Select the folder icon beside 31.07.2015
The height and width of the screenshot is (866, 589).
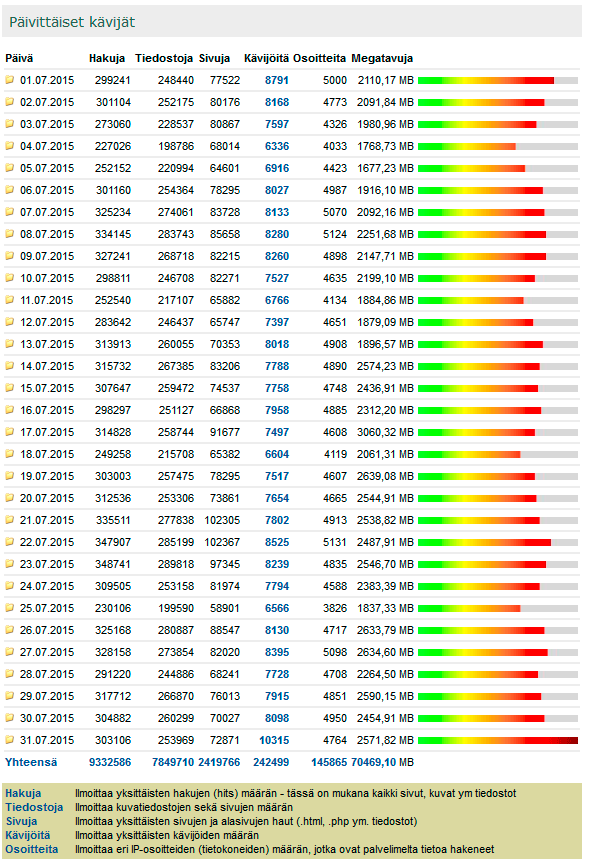point(9,740)
